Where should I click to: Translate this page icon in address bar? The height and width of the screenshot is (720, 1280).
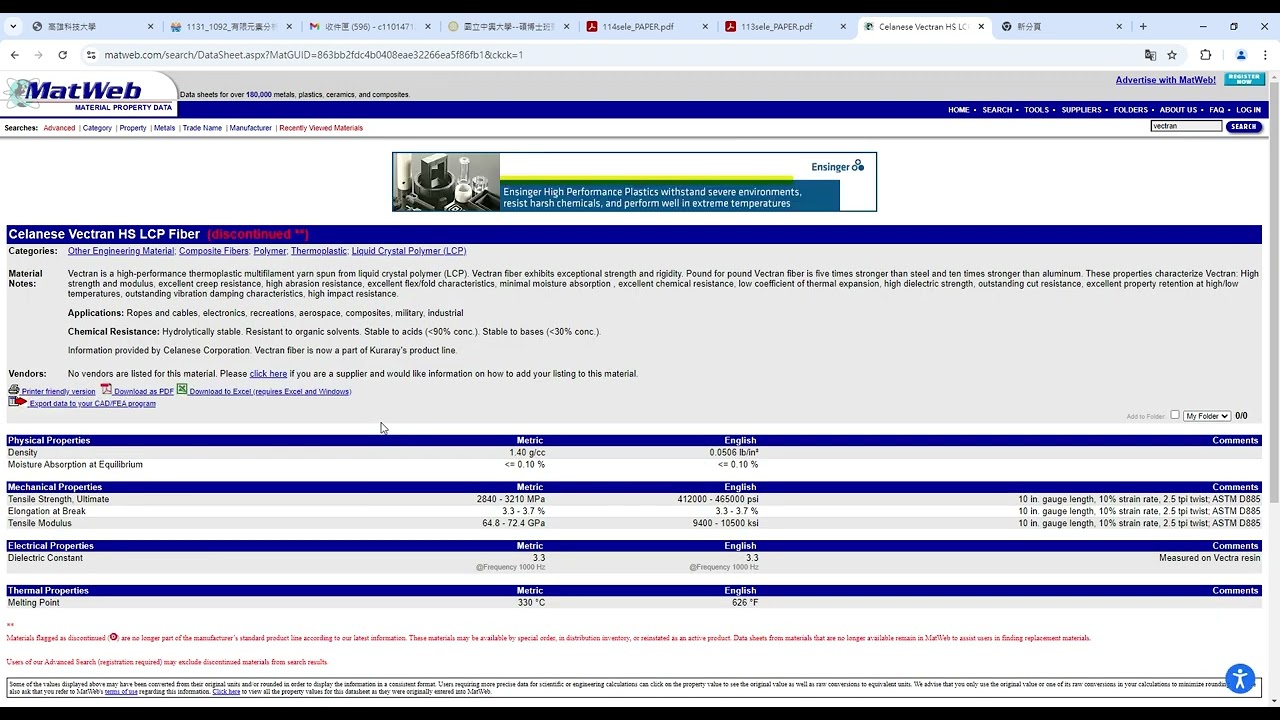tap(1150, 55)
